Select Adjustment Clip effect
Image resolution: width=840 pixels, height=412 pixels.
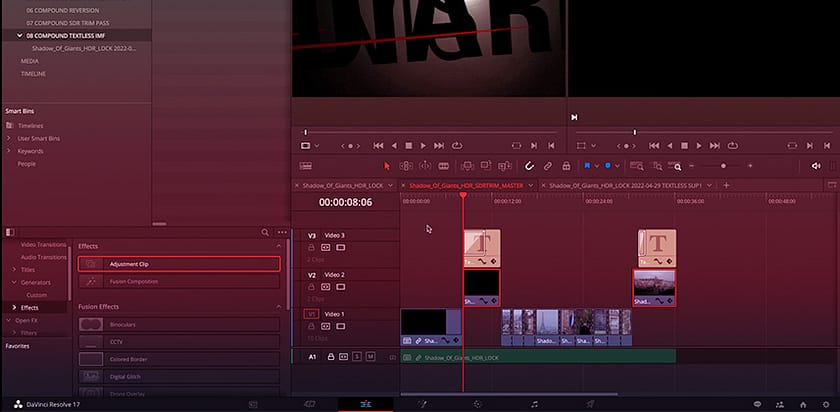179,264
